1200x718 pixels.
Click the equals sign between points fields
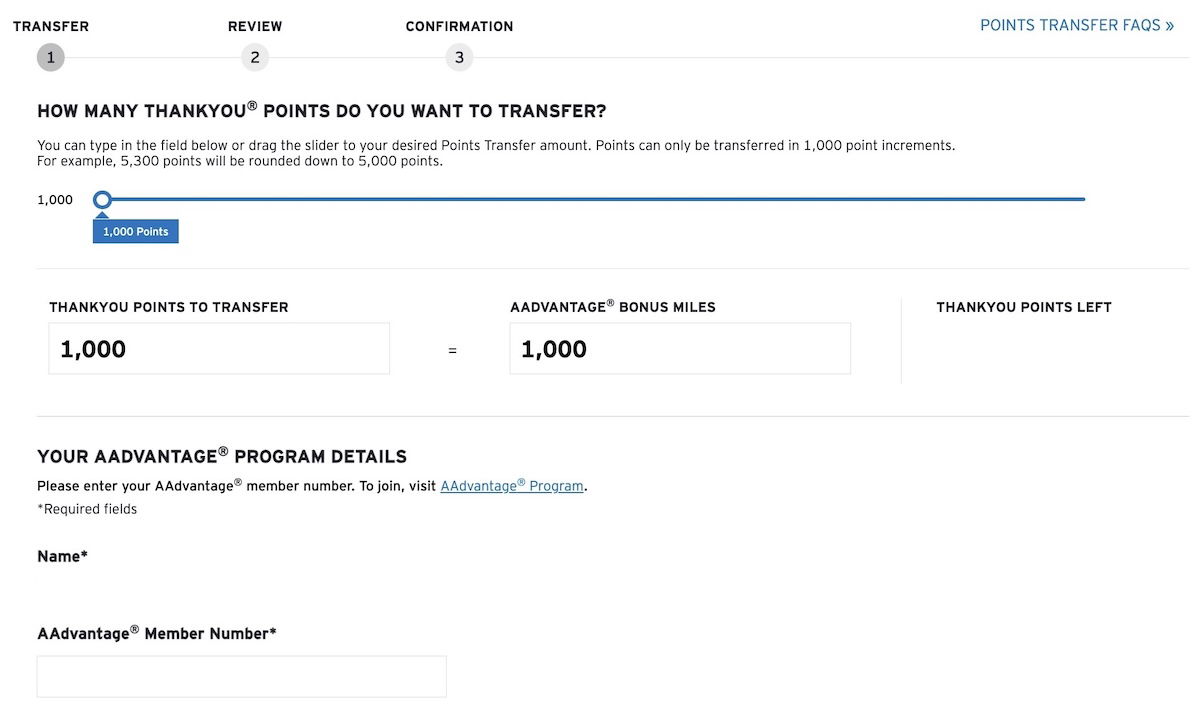(x=452, y=351)
